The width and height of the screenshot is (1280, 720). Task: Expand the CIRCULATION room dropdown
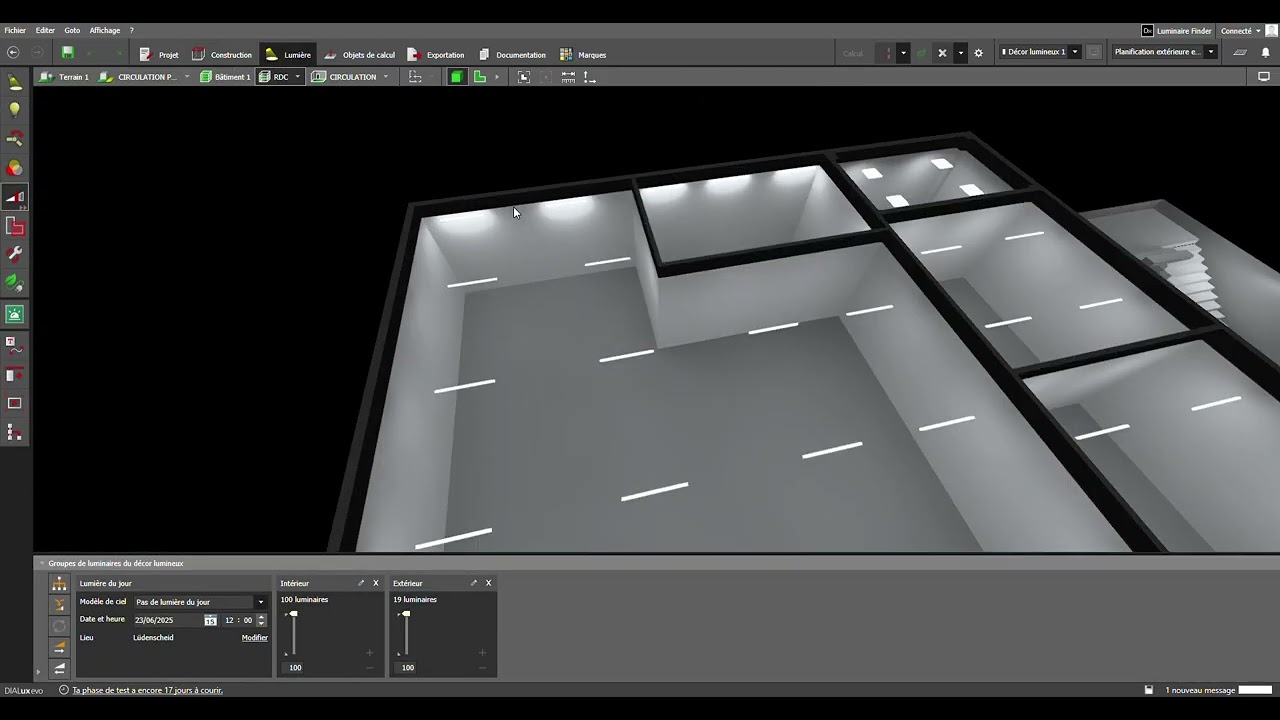tap(385, 77)
